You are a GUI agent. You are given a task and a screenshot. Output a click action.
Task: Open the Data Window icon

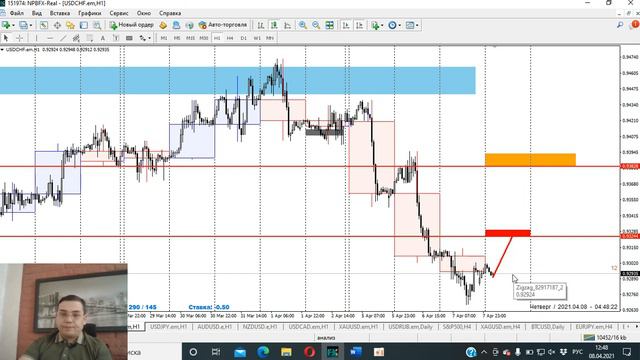57,25
